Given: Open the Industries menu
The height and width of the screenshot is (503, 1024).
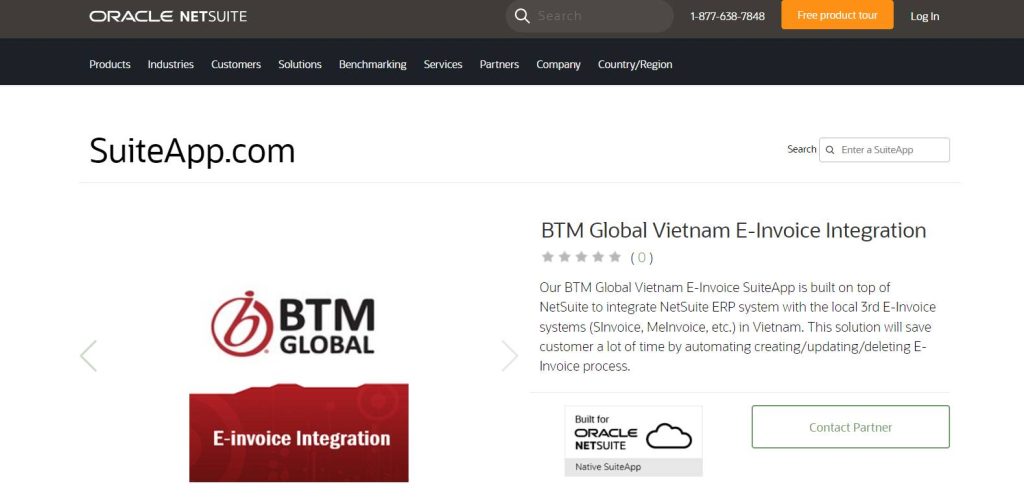Looking at the screenshot, I should point(170,64).
